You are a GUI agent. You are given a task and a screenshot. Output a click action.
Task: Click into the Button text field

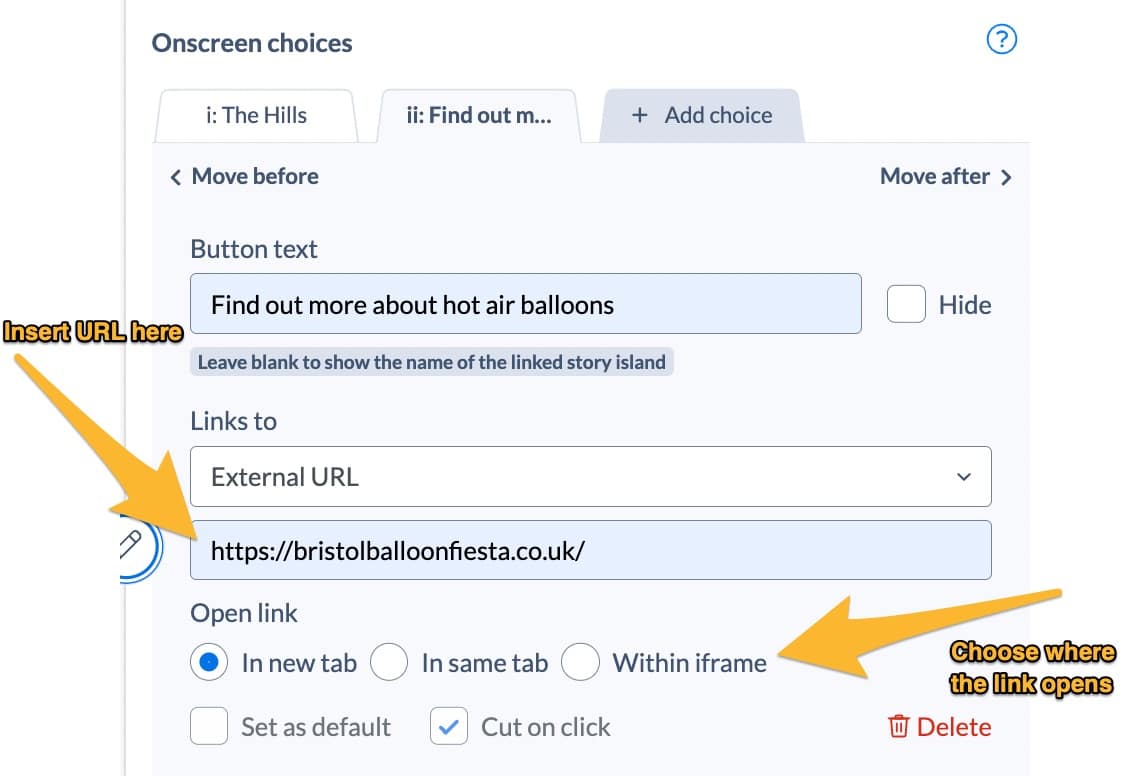tap(526, 304)
